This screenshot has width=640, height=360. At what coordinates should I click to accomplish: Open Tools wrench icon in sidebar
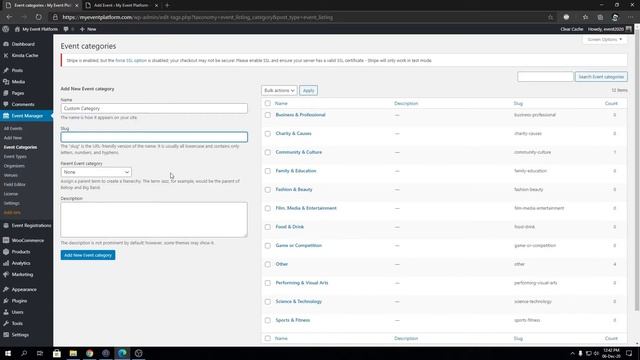point(6,323)
